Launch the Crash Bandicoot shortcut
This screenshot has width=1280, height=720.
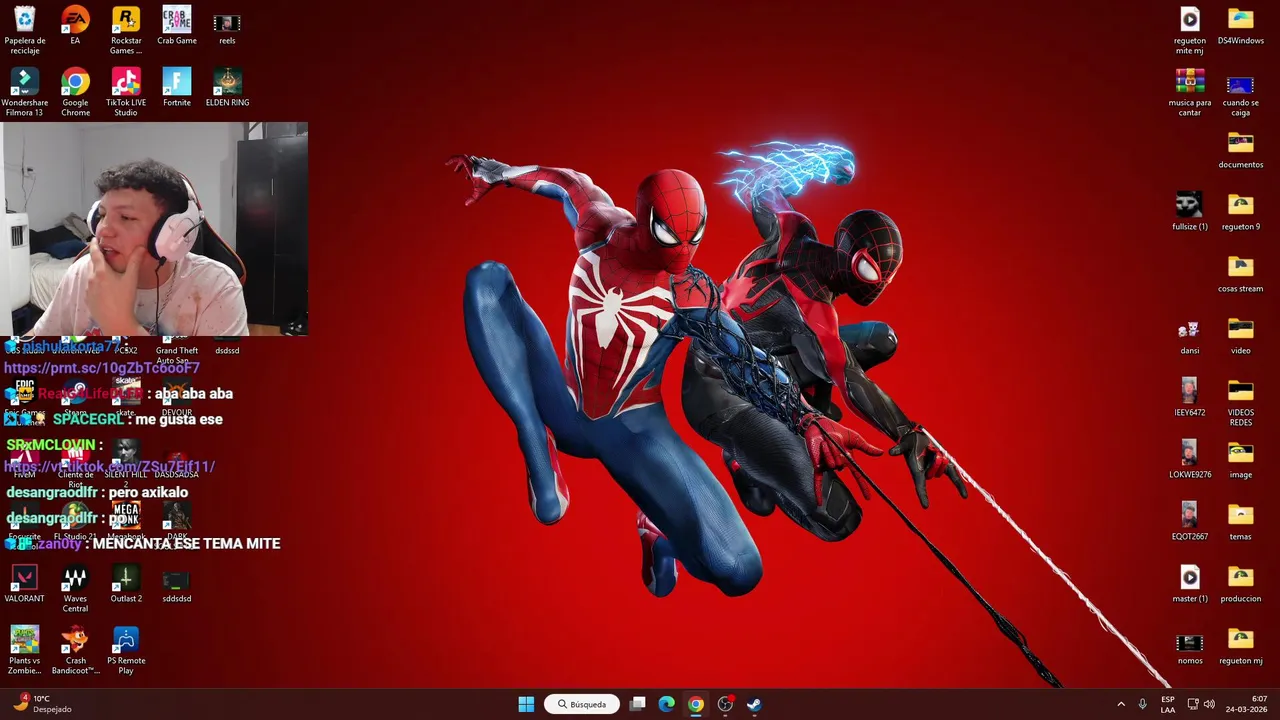click(75, 651)
